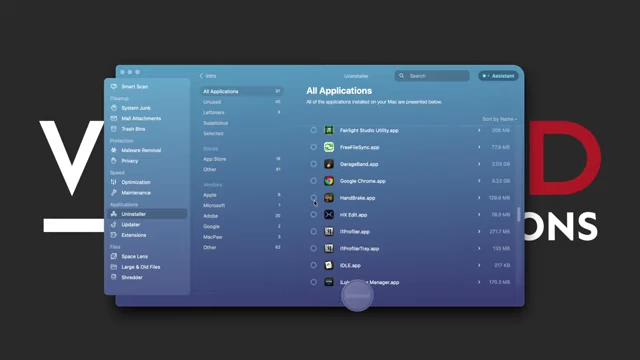
Task: Click the HX Edit app icon
Action: pos(329,215)
